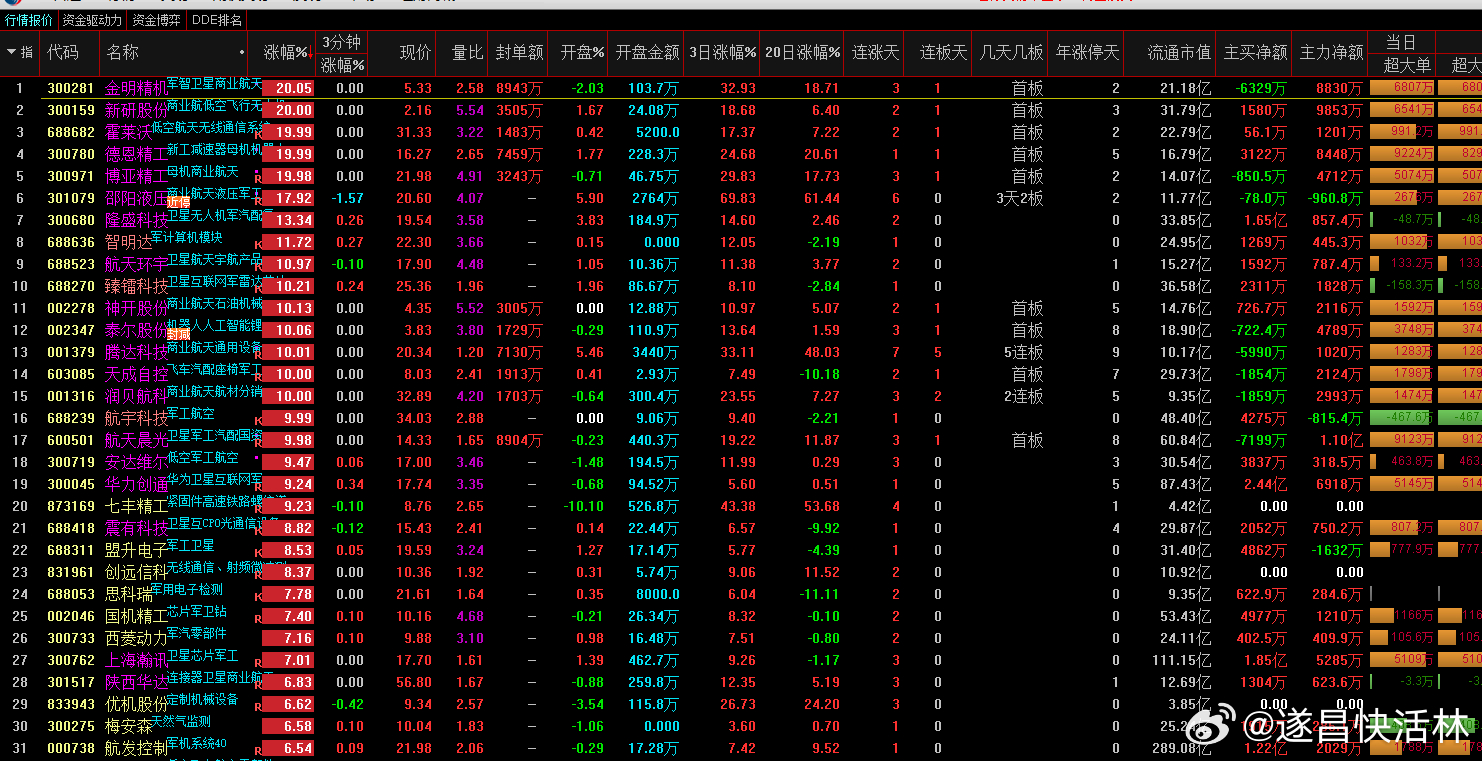Select stock 思科瑞 name
The image size is (1482, 761).
[128, 594]
